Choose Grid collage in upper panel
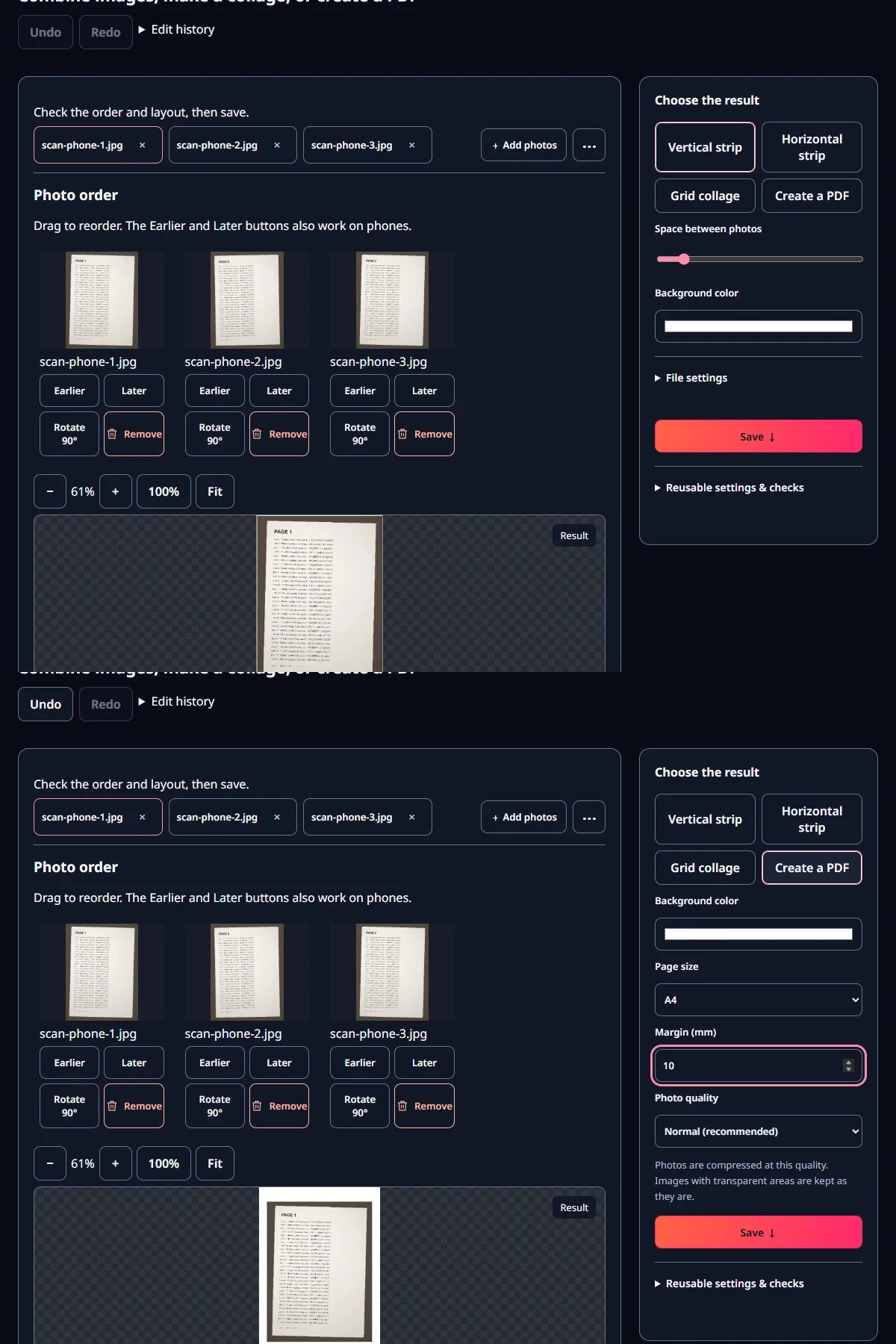 [705, 196]
